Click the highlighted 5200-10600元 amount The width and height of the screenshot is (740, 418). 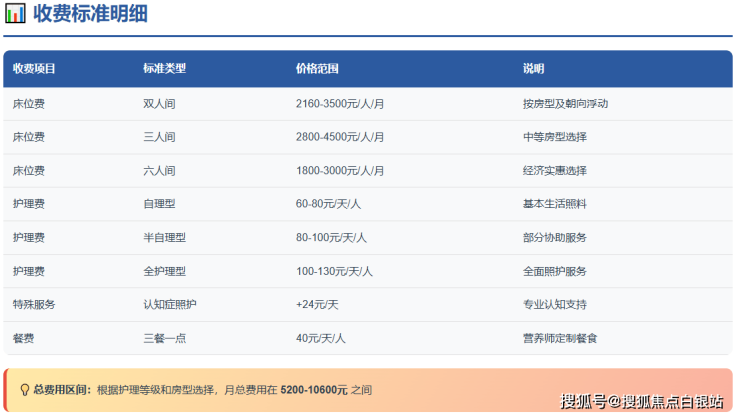point(314,390)
